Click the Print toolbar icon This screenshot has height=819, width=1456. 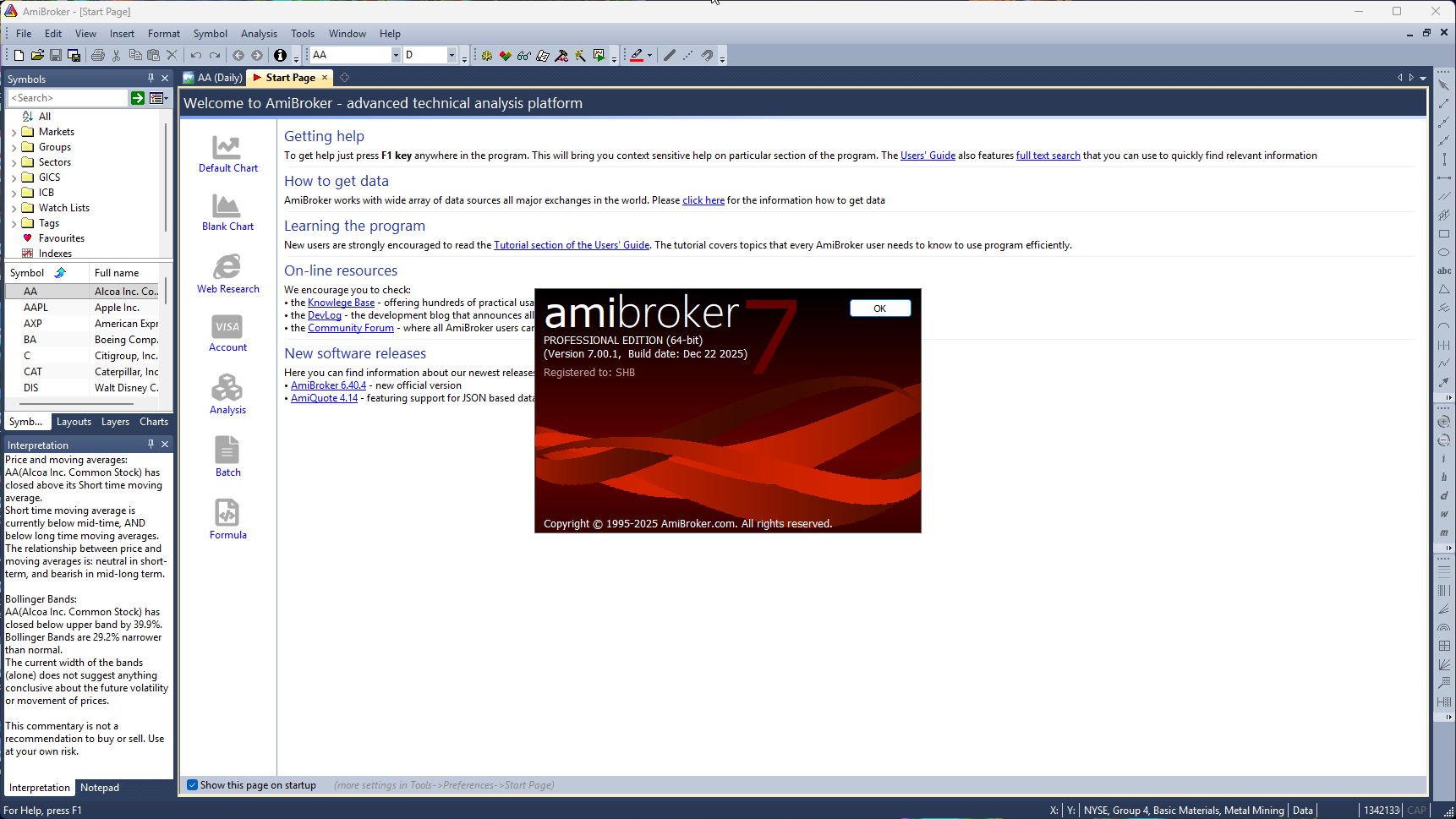coord(98,55)
